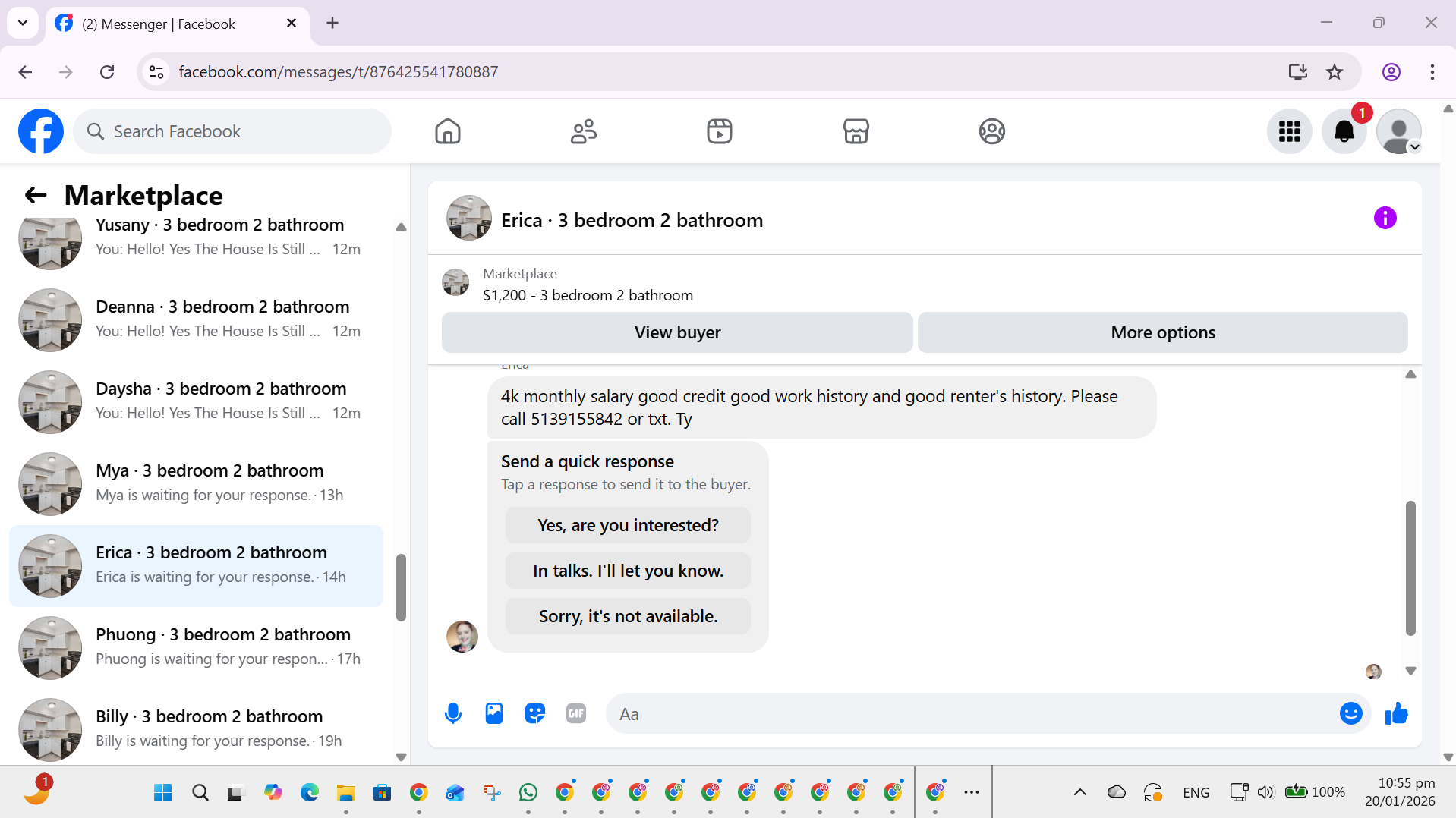Send a thumbs-up like
Image resolution: width=1456 pixels, height=818 pixels.
(x=1396, y=713)
